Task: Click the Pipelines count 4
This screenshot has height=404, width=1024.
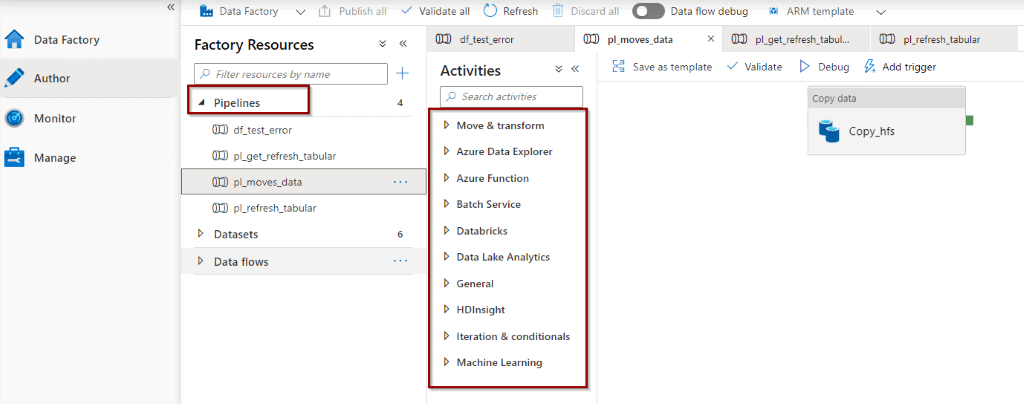Action: (400, 103)
